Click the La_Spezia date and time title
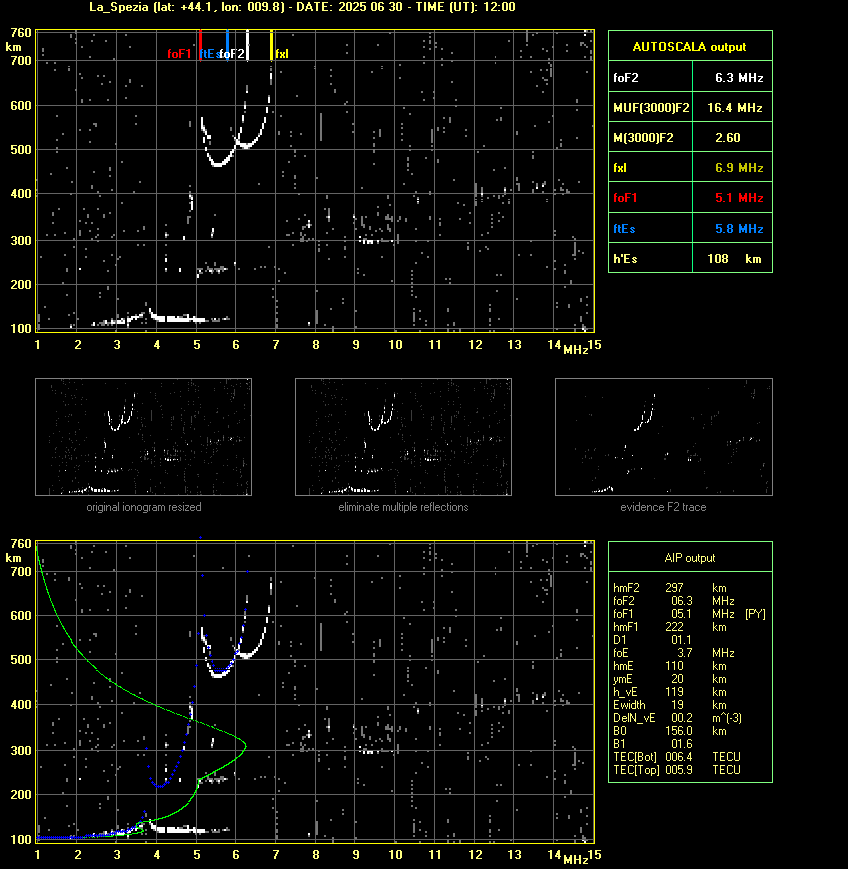 click(x=302, y=7)
